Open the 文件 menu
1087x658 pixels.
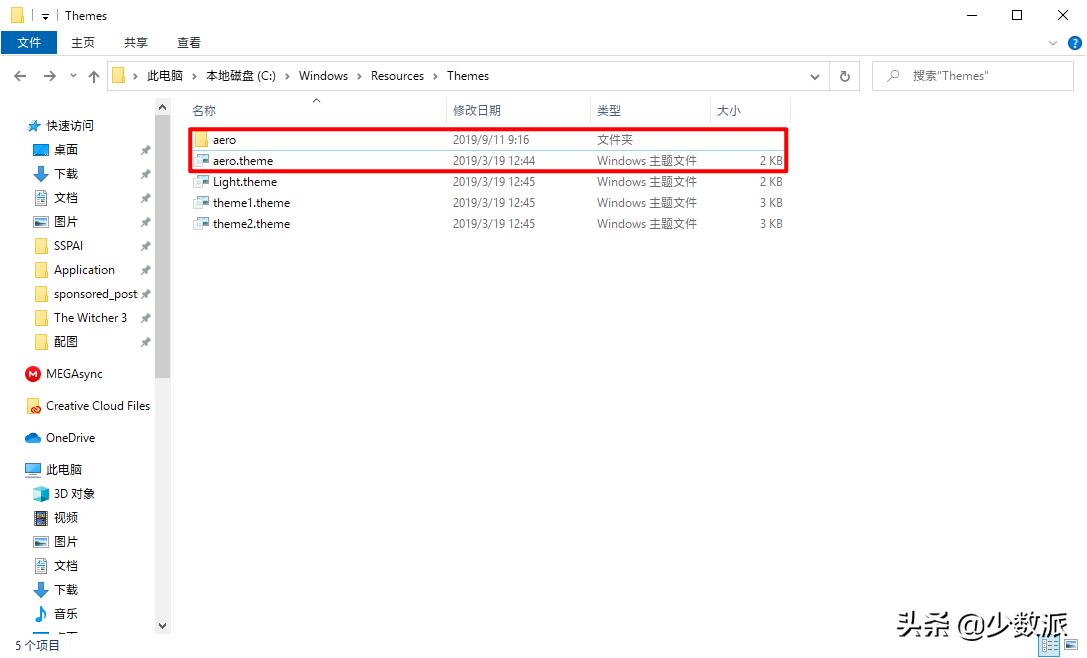pos(29,42)
